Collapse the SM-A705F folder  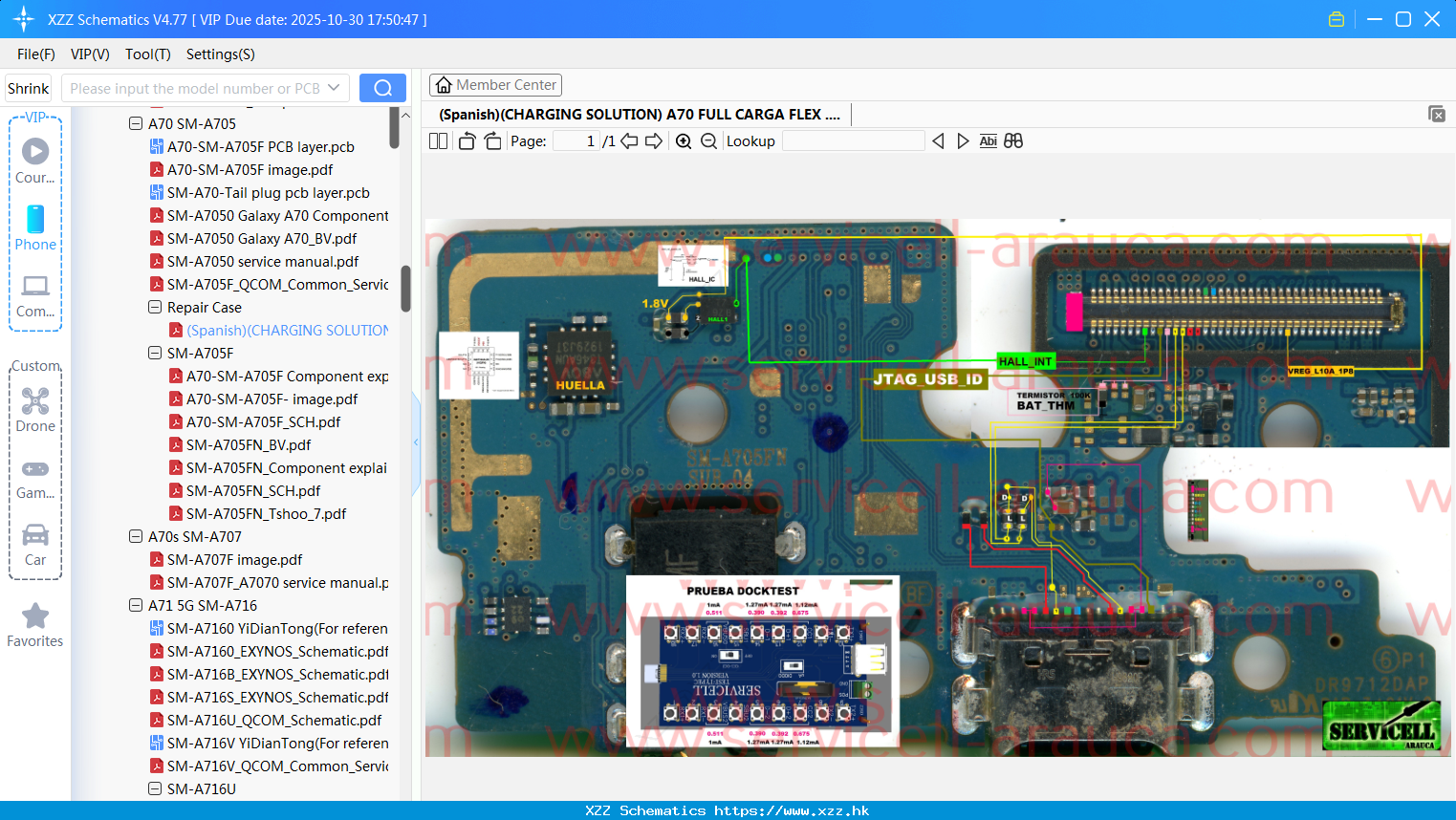pos(155,353)
